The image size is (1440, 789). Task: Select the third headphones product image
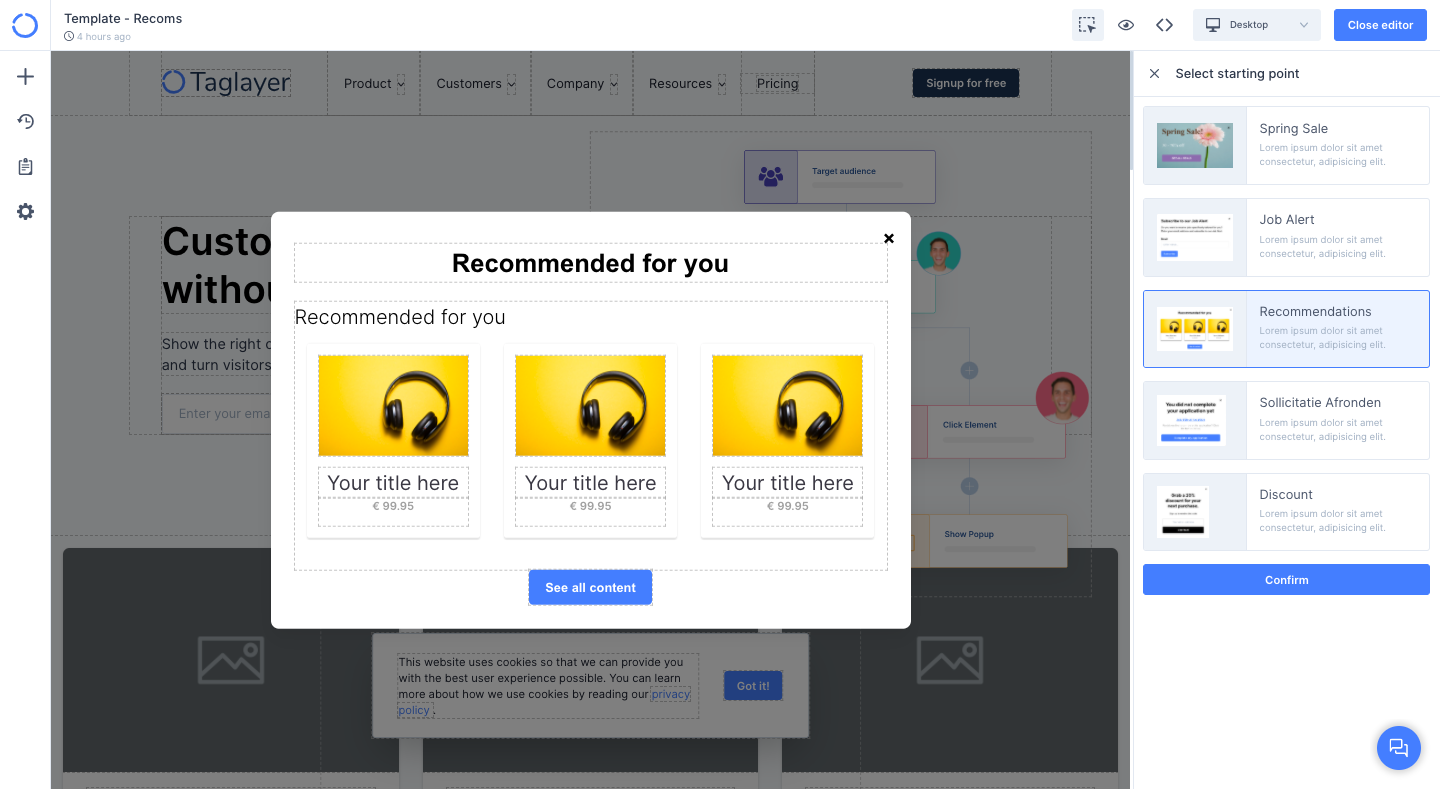pos(787,405)
